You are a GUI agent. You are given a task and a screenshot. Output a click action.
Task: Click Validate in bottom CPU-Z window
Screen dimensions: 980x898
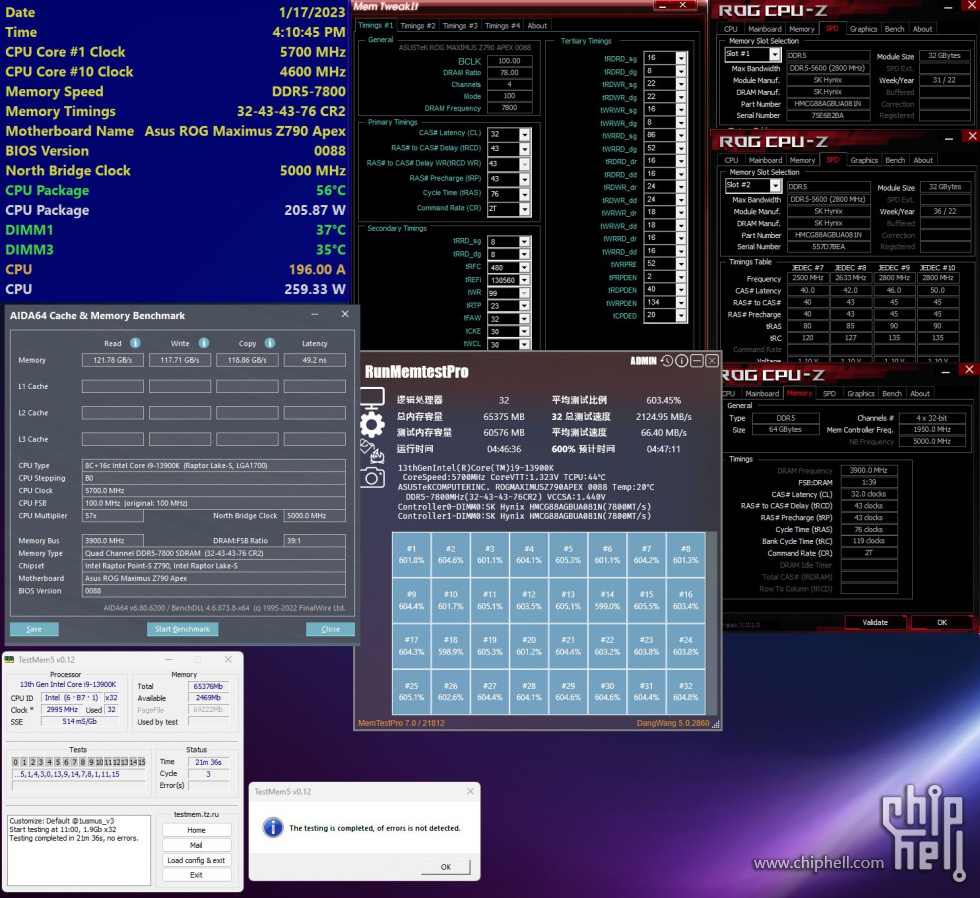pyautogui.click(x=875, y=622)
